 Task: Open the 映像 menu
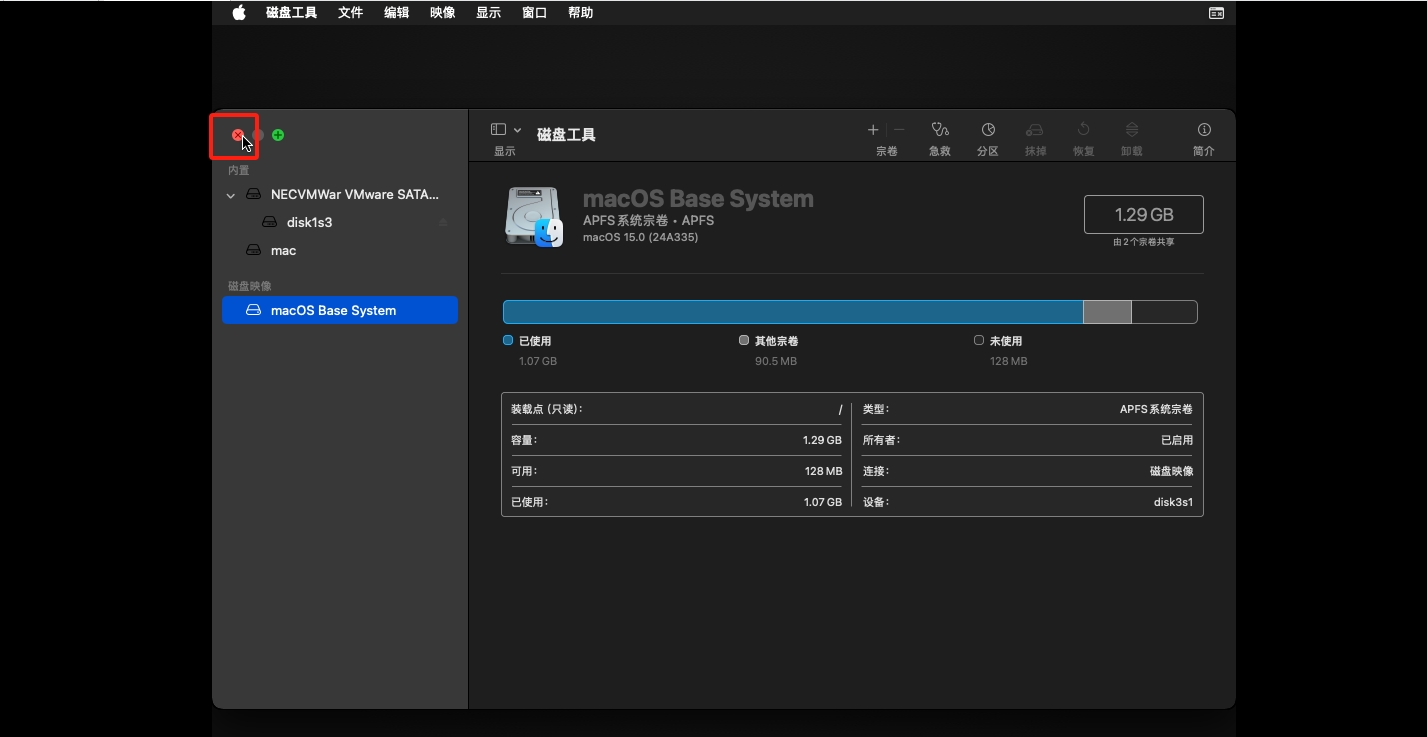(x=442, y=13)
